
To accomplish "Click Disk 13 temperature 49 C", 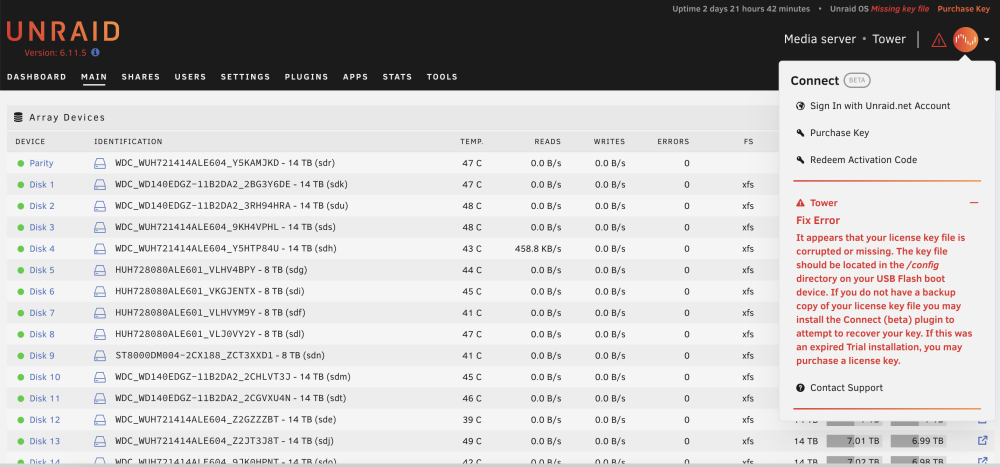I will point(472,441).
